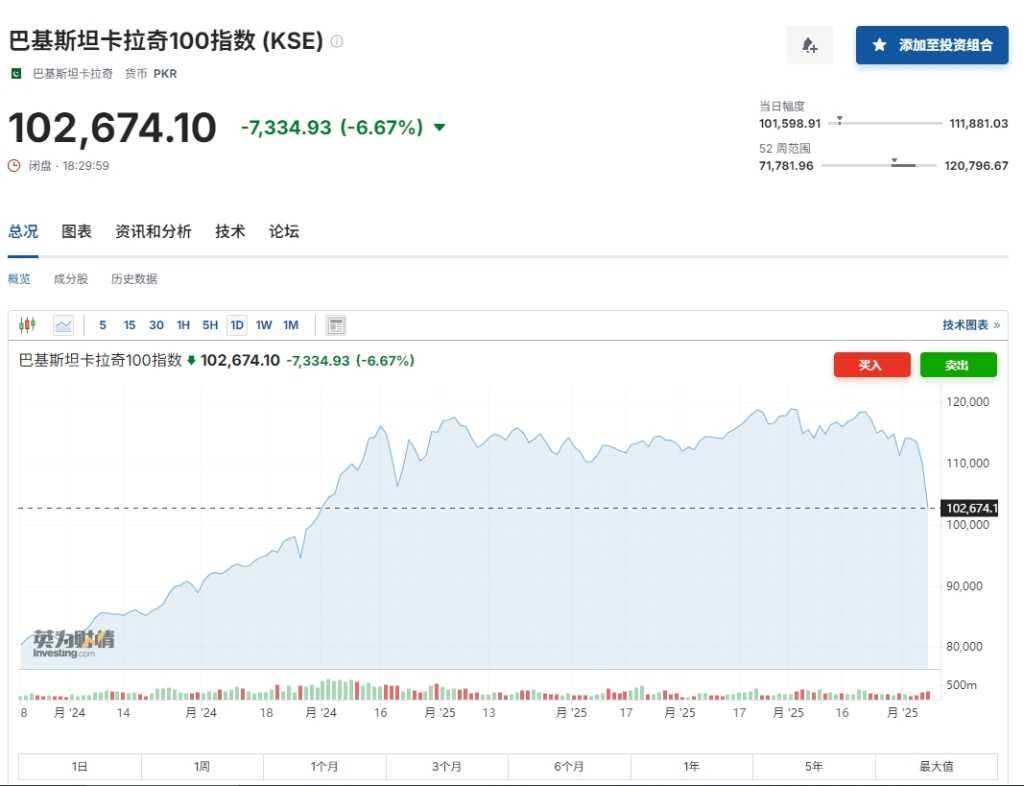Image resolution: width=1024 pixels, height=786 pixels.
Task: Click the star in add-to-portfolio button
Action: coord(879,45)
